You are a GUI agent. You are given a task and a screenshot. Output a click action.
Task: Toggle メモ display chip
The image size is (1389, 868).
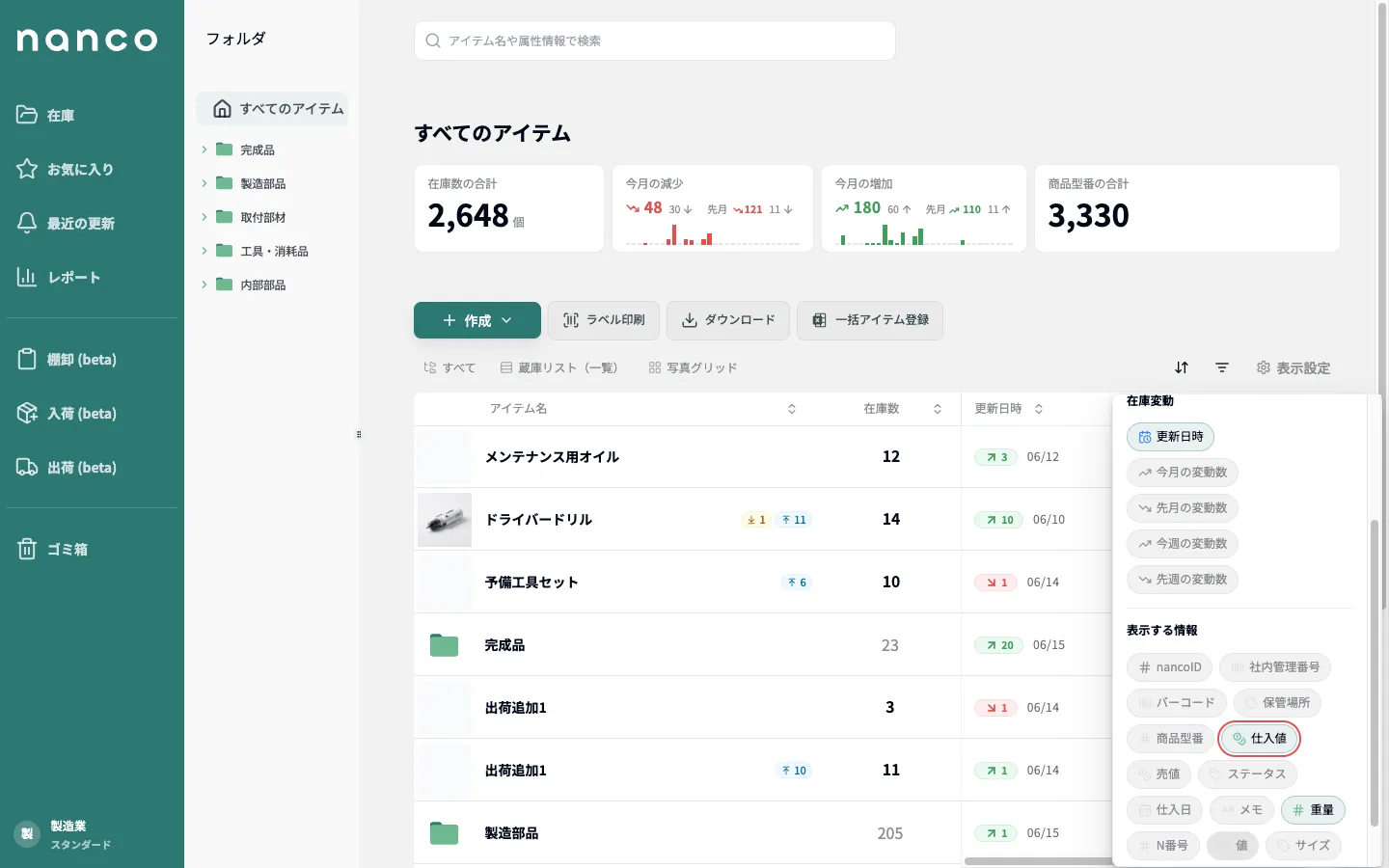point(1241,810)
